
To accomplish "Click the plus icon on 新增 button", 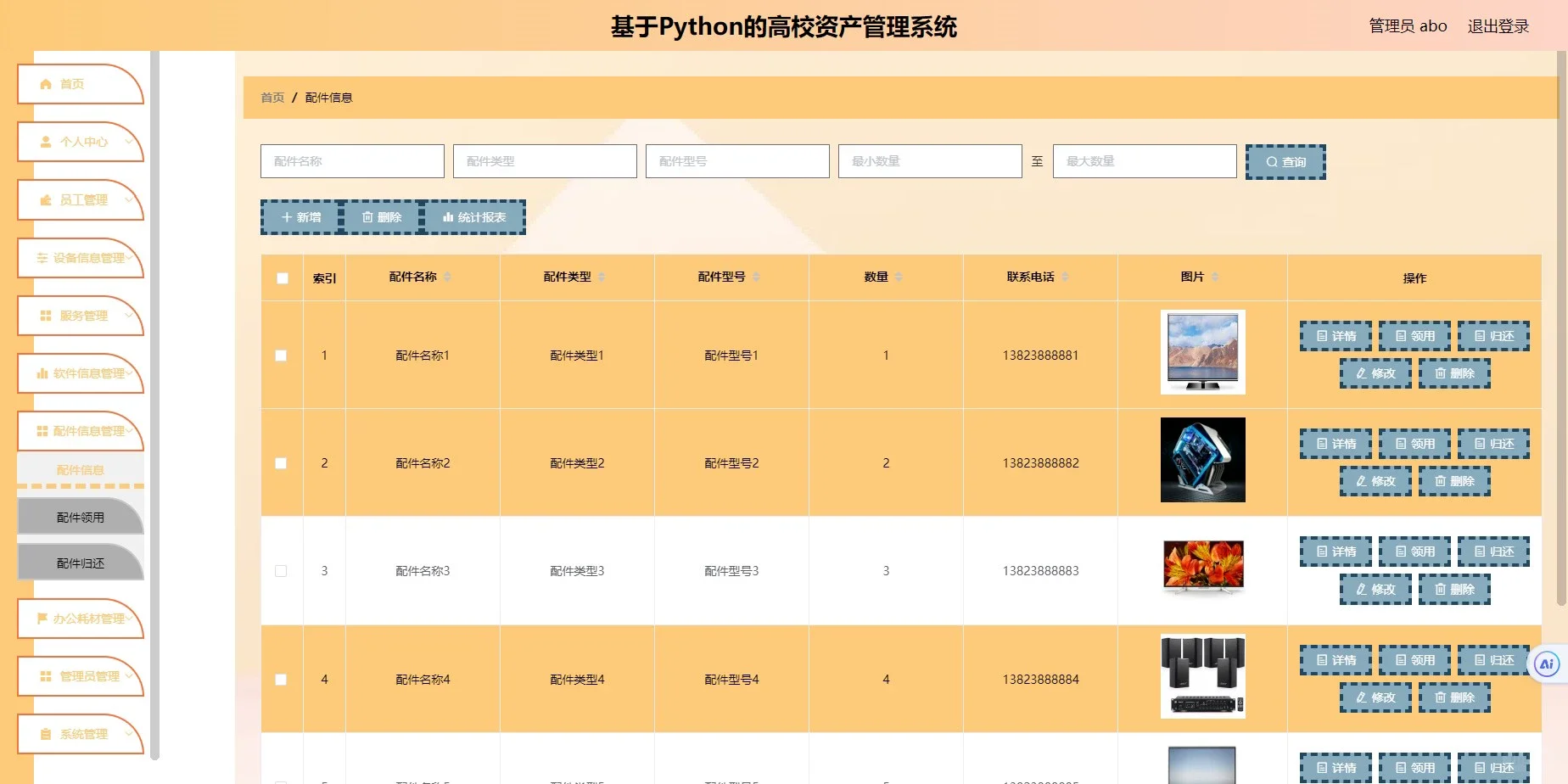I will [287, 217].
